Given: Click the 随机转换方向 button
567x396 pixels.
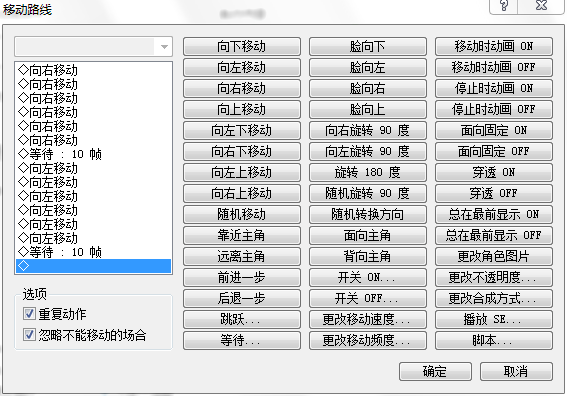Looking at the screenshot, I should pyautogui.click(x=368, y=214).
